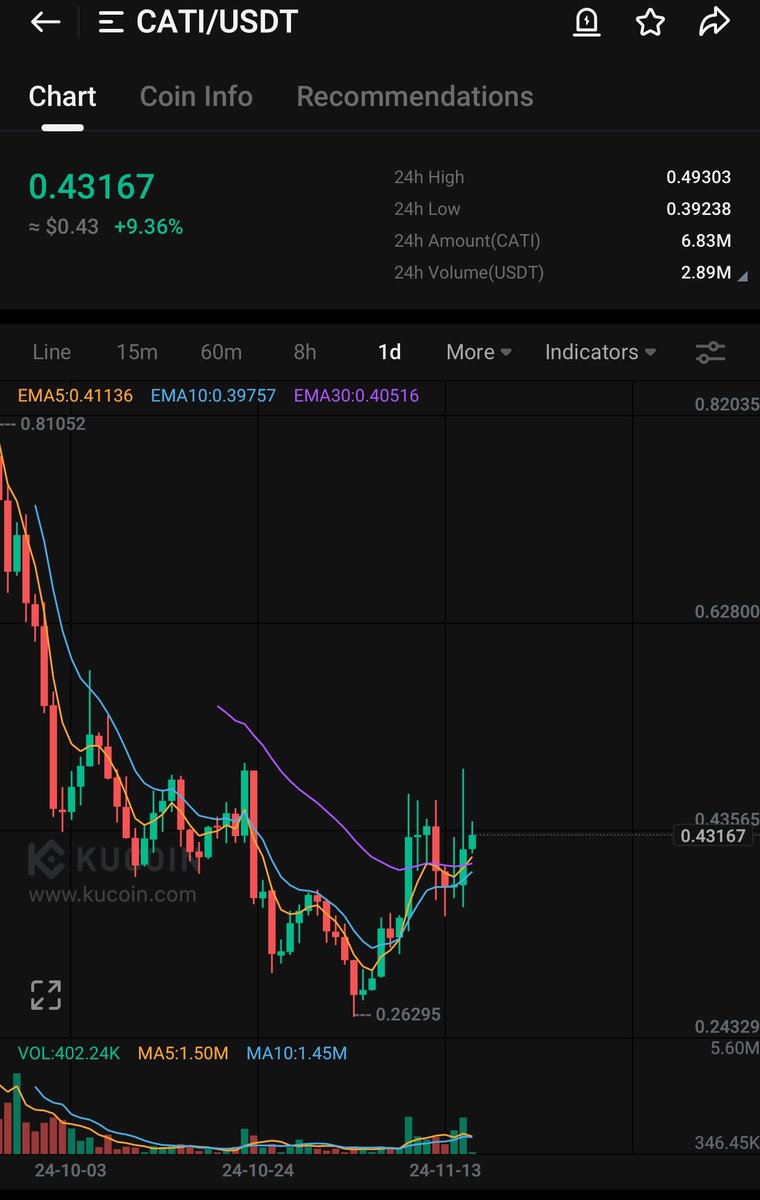This screenshot has height=1200, width=760.
Task: Click the 24-10-24 date label
Action: (258, 1170)
